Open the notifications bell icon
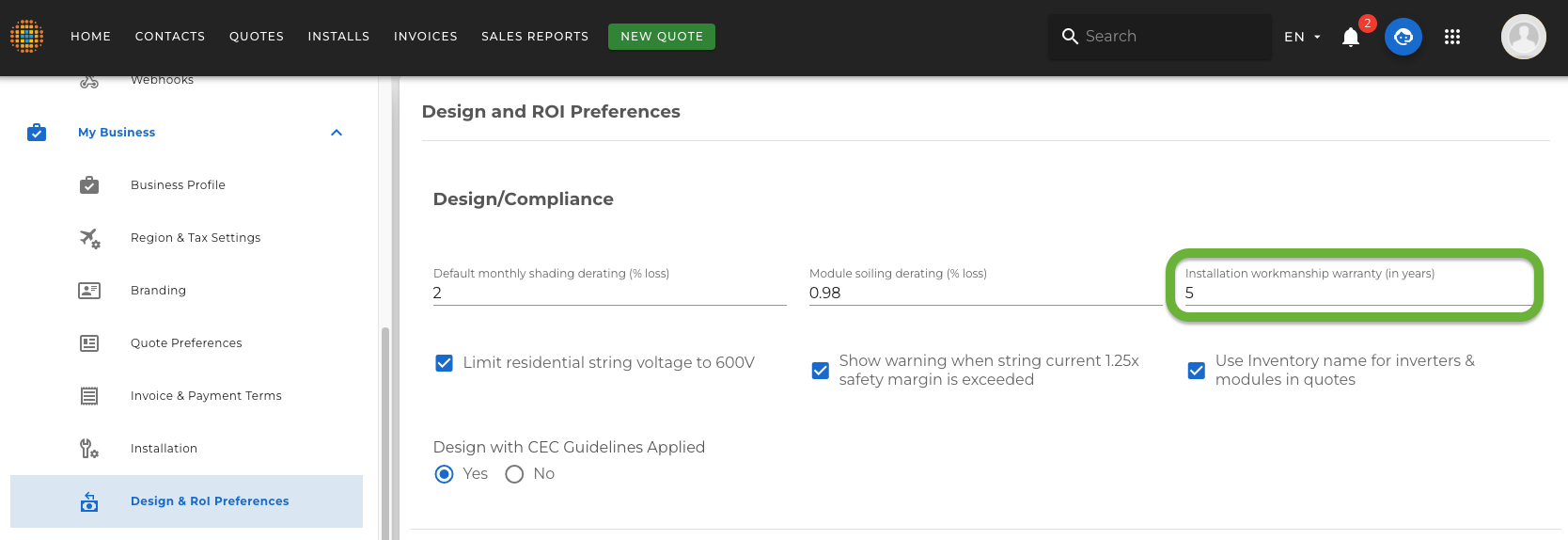1568x540 pixels. 1351,37
